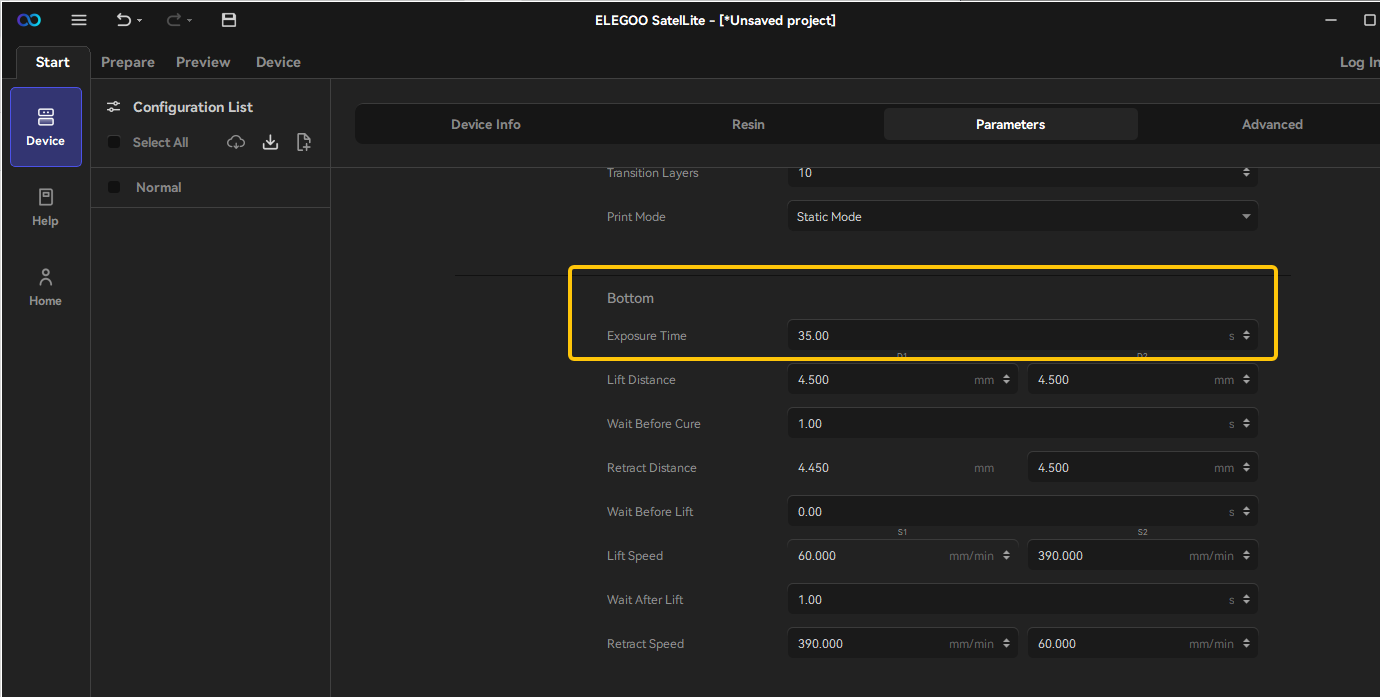Expand the Print Mode dropdown

pyautogui.click(x=1022, y=216)
